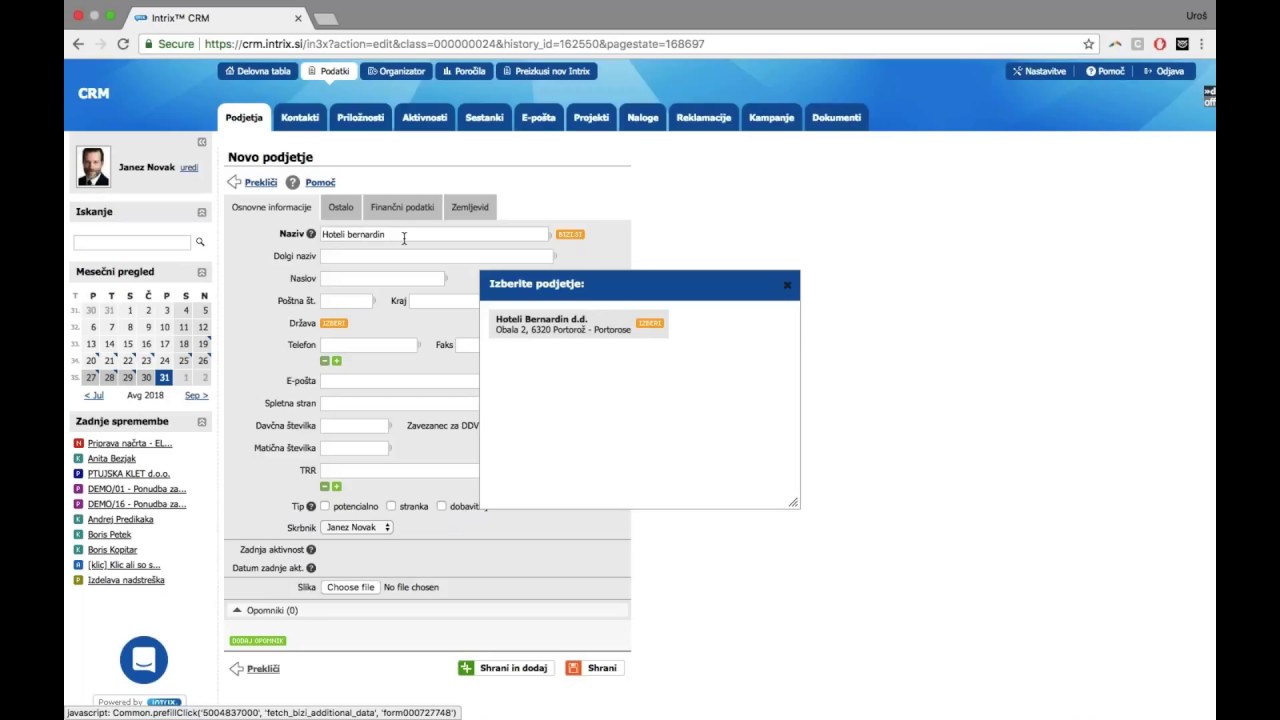Image resolution: width=1280 pixels, height=720 pixels.
Task: Check the potencialno checkbox
Action: 325,506
